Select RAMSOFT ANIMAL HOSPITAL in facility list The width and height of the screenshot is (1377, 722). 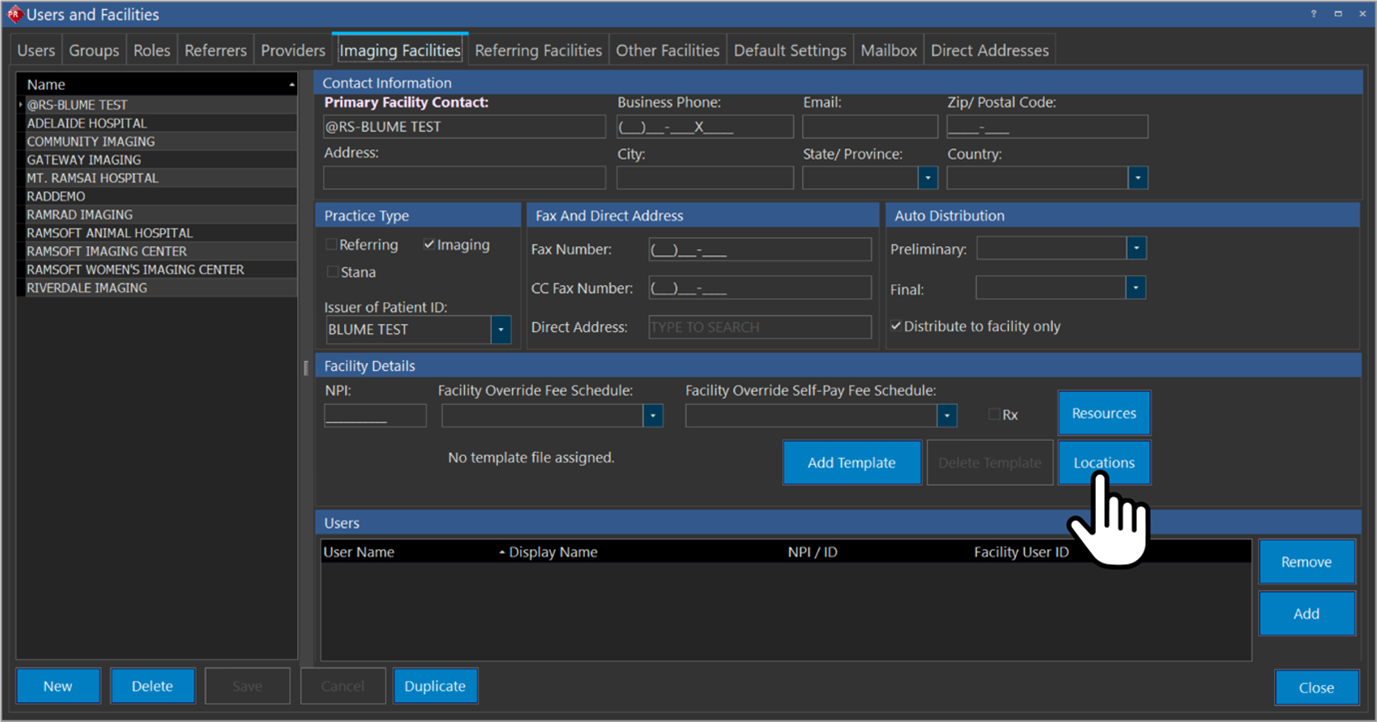109,233
